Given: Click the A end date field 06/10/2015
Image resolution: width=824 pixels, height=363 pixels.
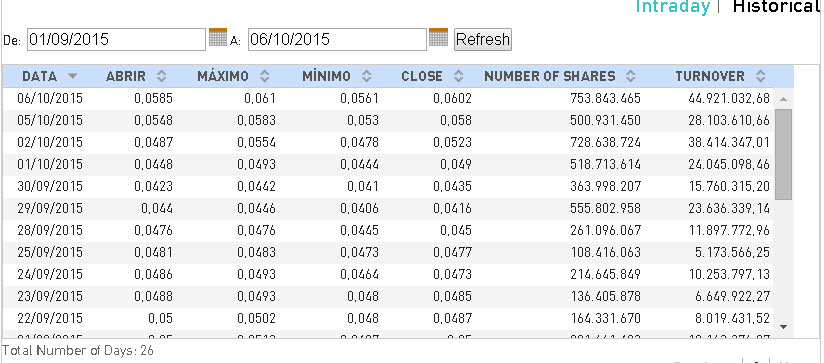Looking at the screenshot, I should tap(337, 39).
